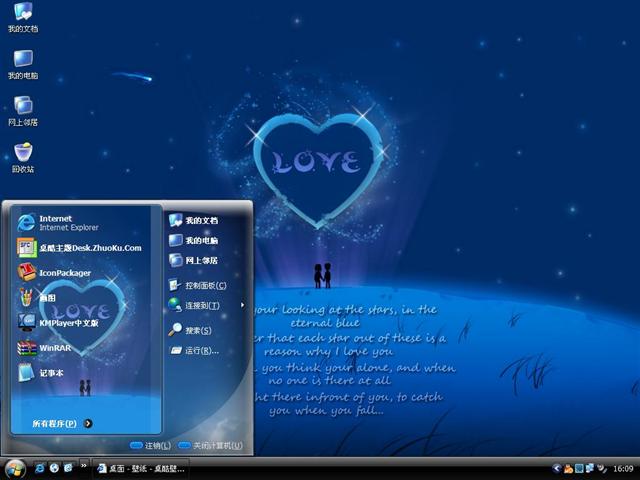
Task: Click the speaker volume tray icon
Action: (x=602, y=469)
